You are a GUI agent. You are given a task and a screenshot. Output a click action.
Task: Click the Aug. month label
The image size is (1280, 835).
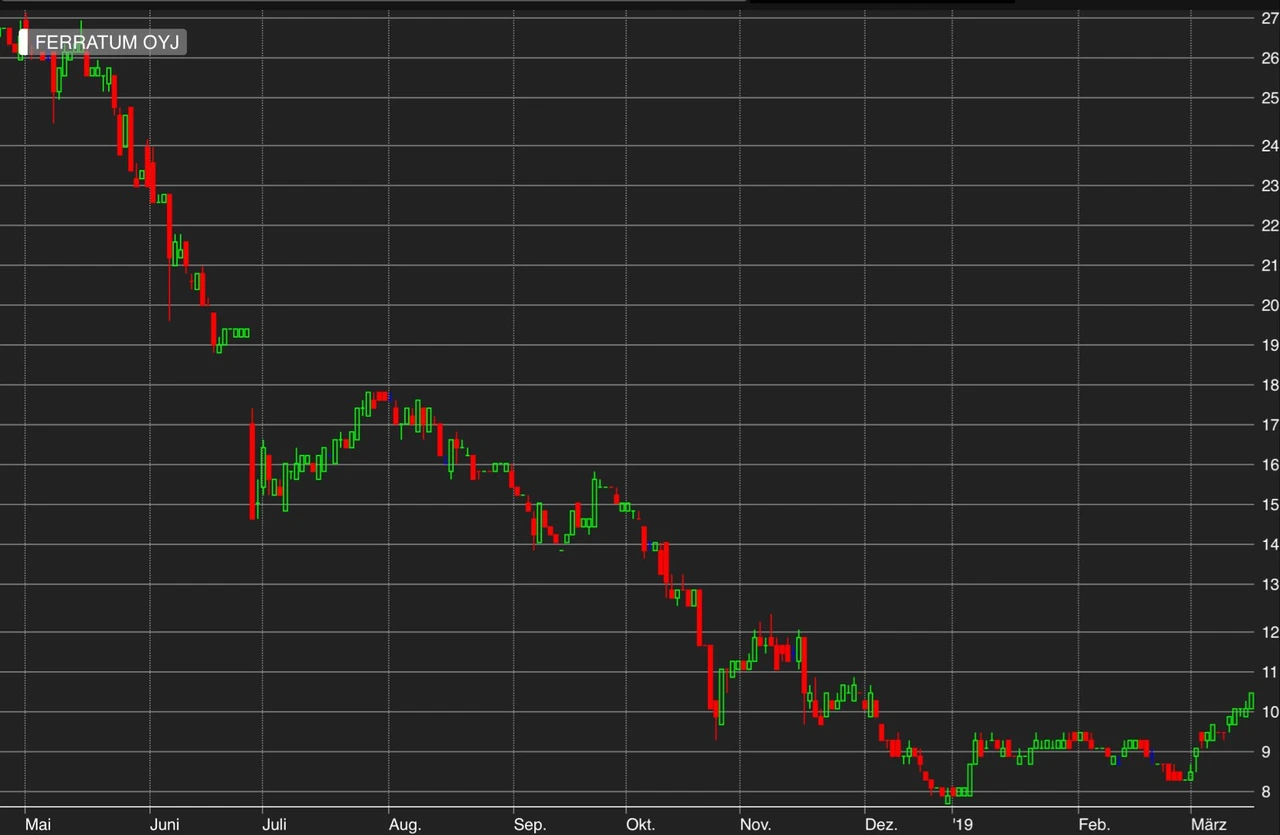[406, 825]
